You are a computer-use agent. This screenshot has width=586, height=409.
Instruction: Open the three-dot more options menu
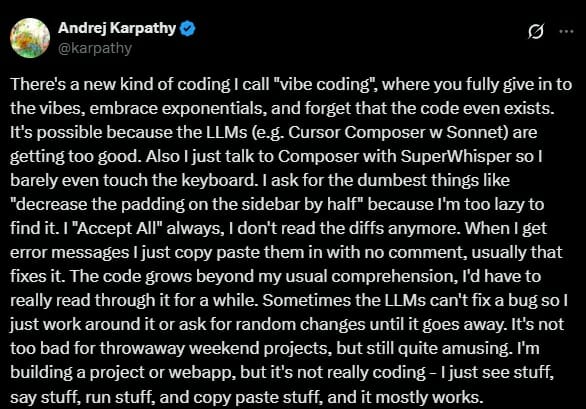[566, 31]
